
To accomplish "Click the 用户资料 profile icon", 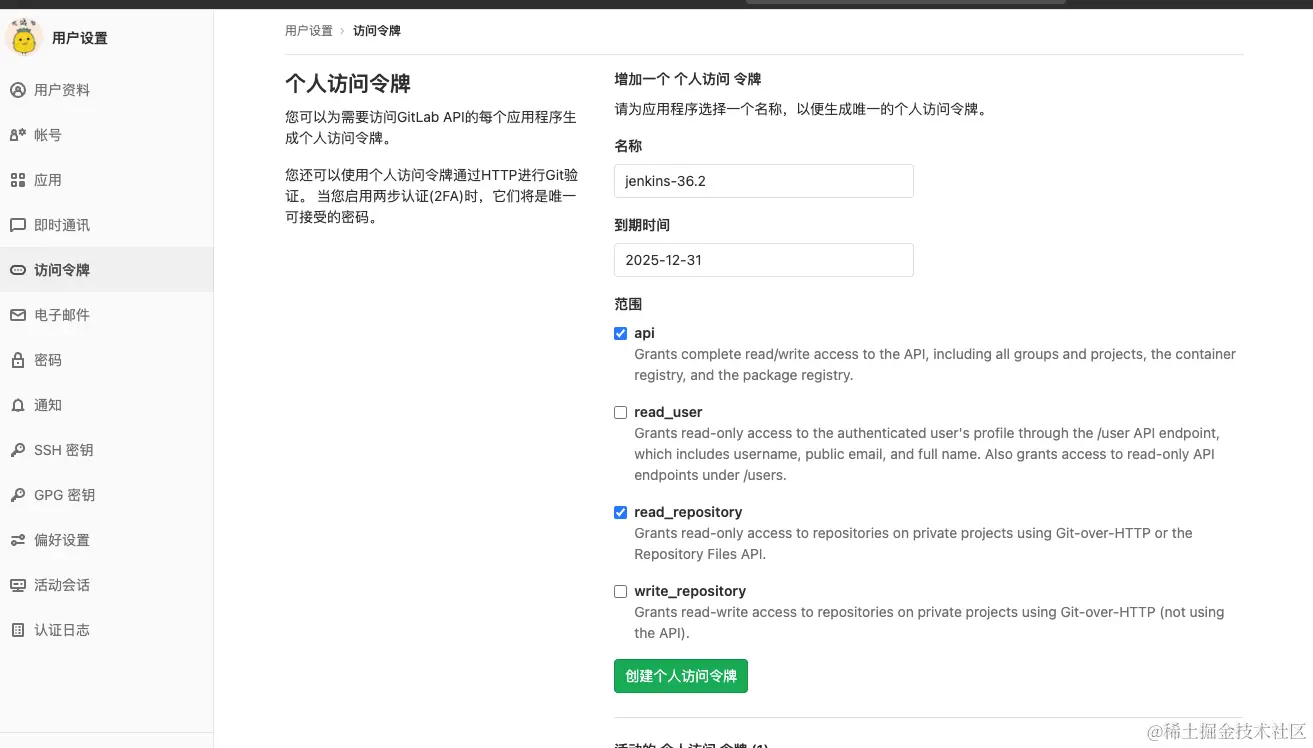I will (18, 90).
